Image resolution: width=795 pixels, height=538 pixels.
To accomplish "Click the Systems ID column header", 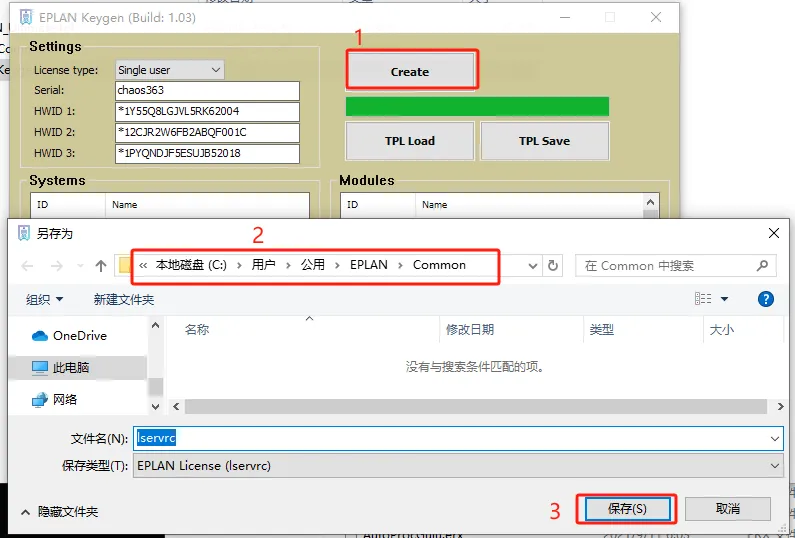I will pyautogui.click(x=68, y=205).
